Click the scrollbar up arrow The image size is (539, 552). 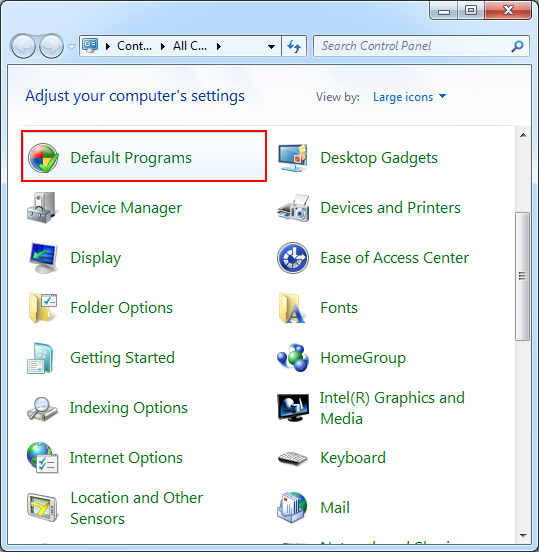tap(523, 135)
